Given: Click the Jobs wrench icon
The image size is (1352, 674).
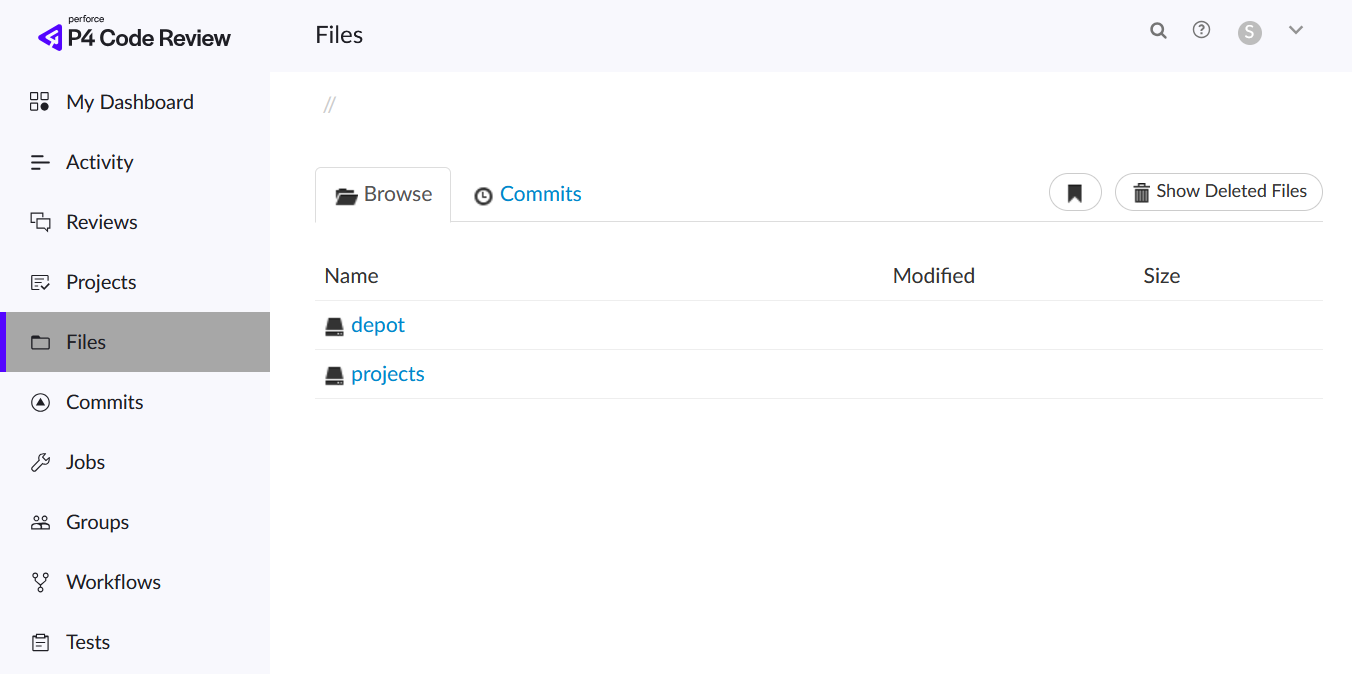Looking at the screenshot, I should [40, 462].
